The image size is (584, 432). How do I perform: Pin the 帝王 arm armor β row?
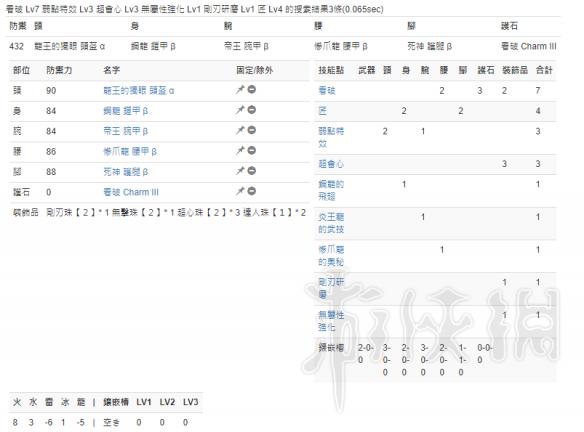[x=239, y=130]
